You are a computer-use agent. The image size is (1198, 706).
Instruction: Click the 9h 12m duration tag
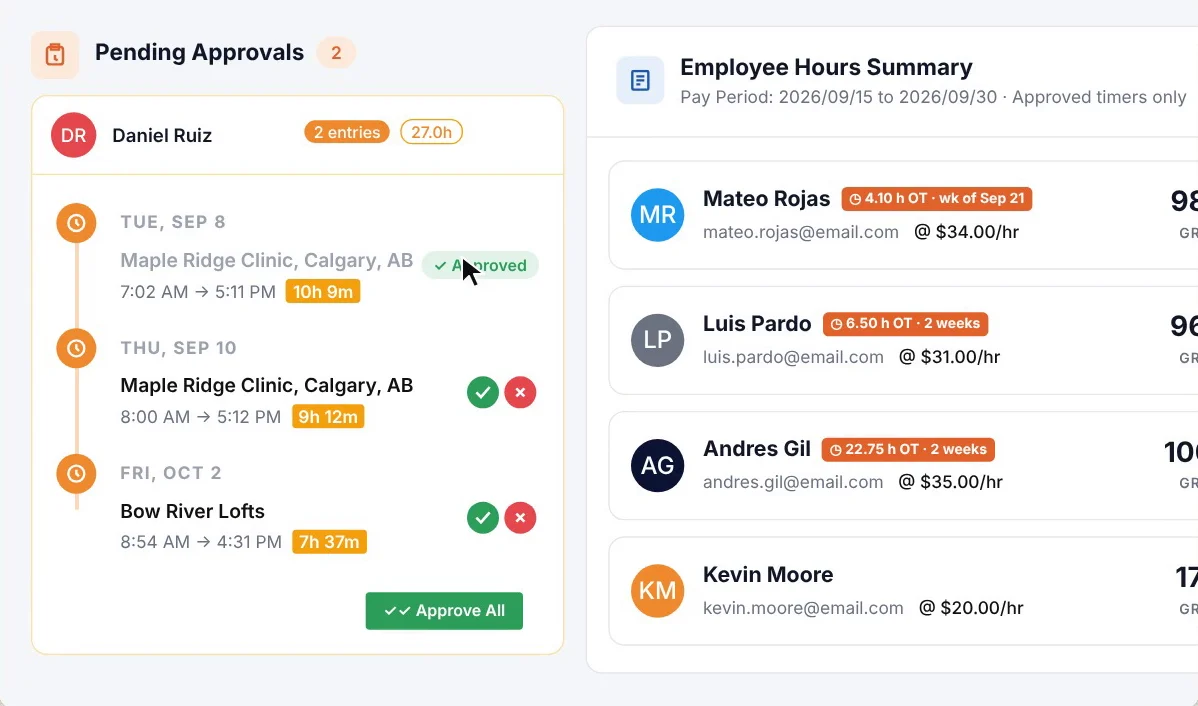(329, 417)
